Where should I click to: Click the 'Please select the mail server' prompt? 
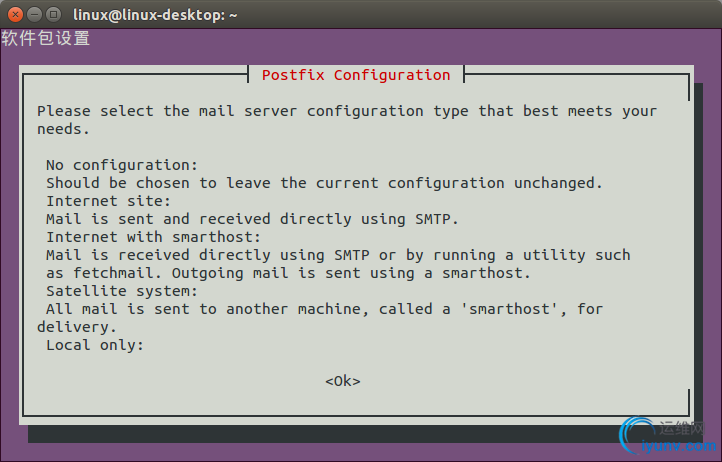click(x=346, y=111)
